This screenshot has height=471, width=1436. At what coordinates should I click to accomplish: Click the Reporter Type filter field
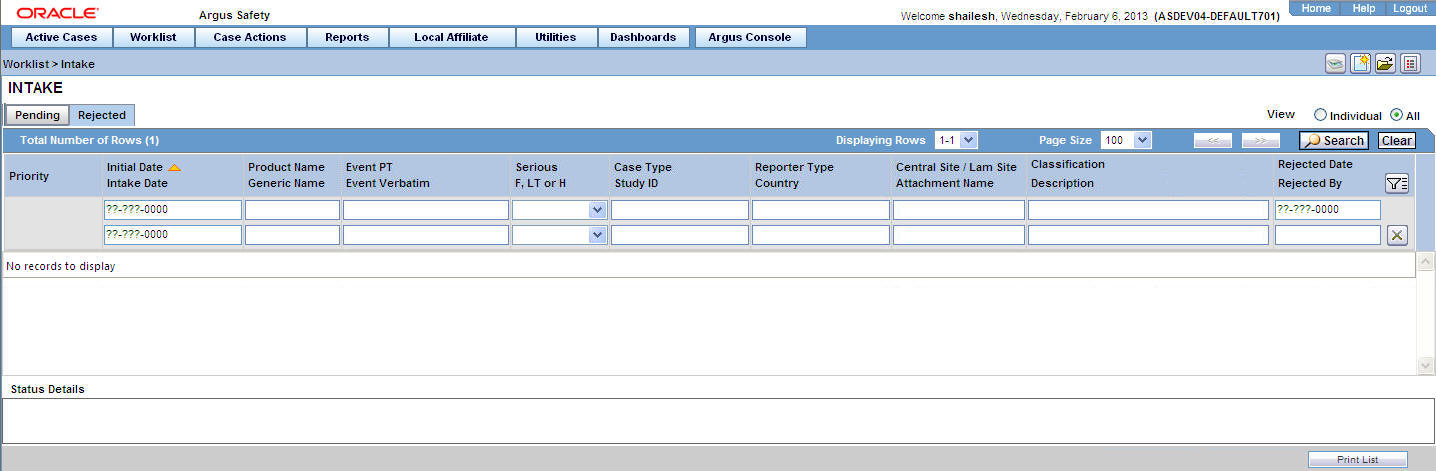pyautogui.click(x=821, y=210)
